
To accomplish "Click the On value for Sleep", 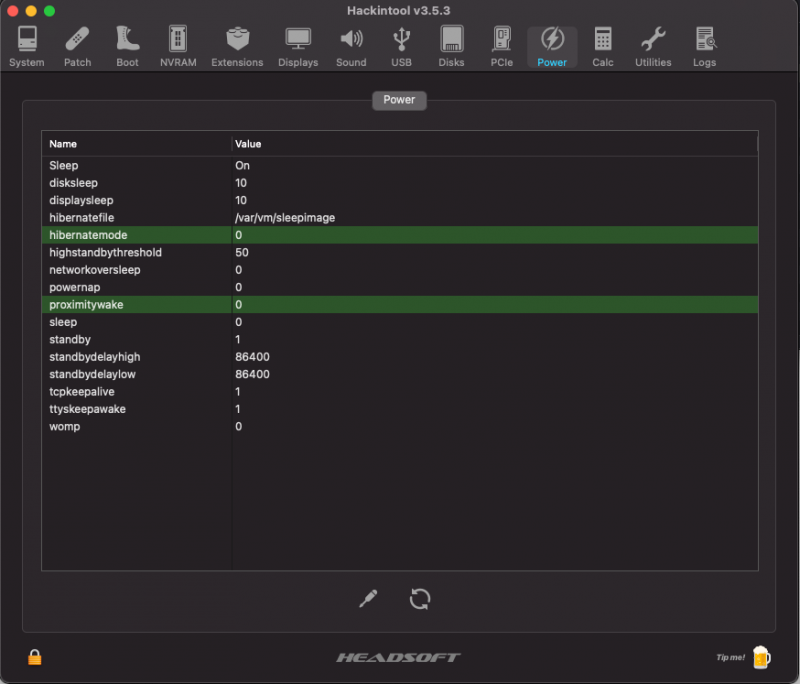I will coord(242,165).
